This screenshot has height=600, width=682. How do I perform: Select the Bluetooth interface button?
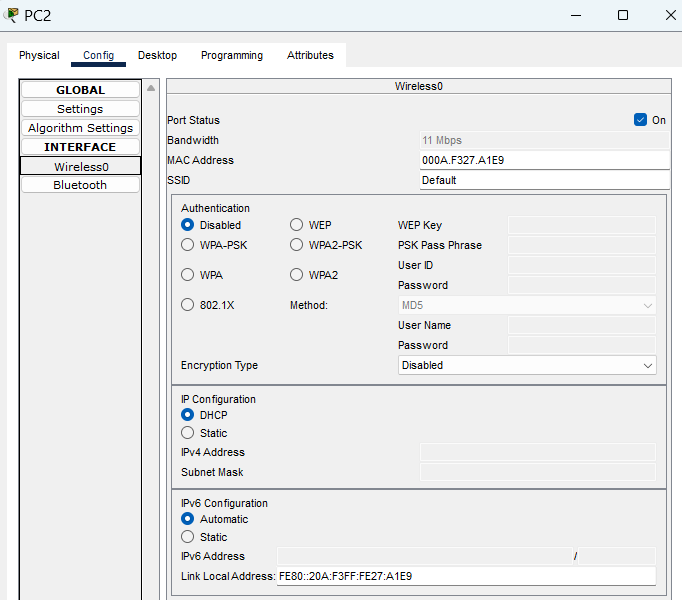(x=80, y=185)
